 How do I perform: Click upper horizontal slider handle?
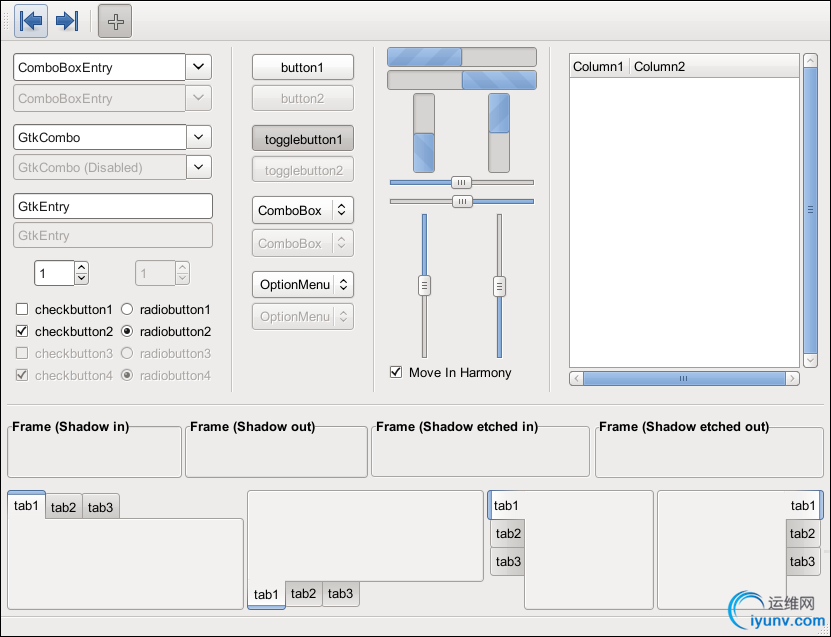coord(462,182)
